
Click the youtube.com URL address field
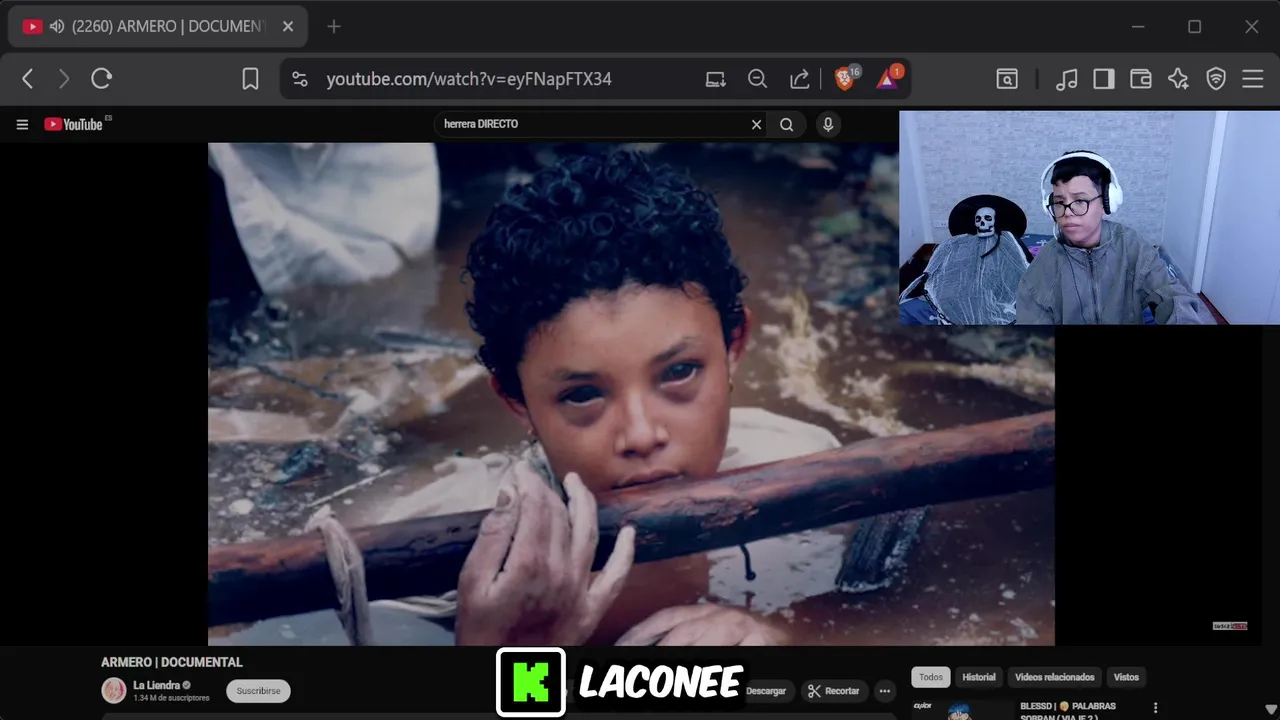[469, 79]
